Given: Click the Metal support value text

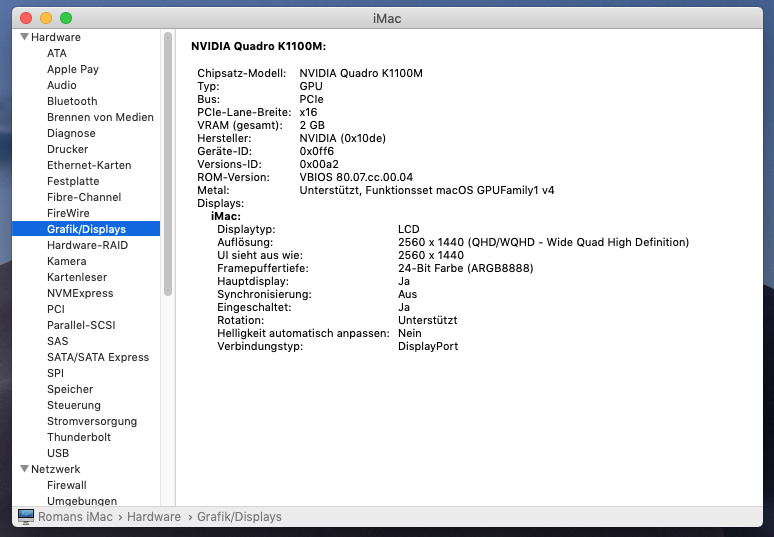Looking at the screenshot, I should (427, 191).
